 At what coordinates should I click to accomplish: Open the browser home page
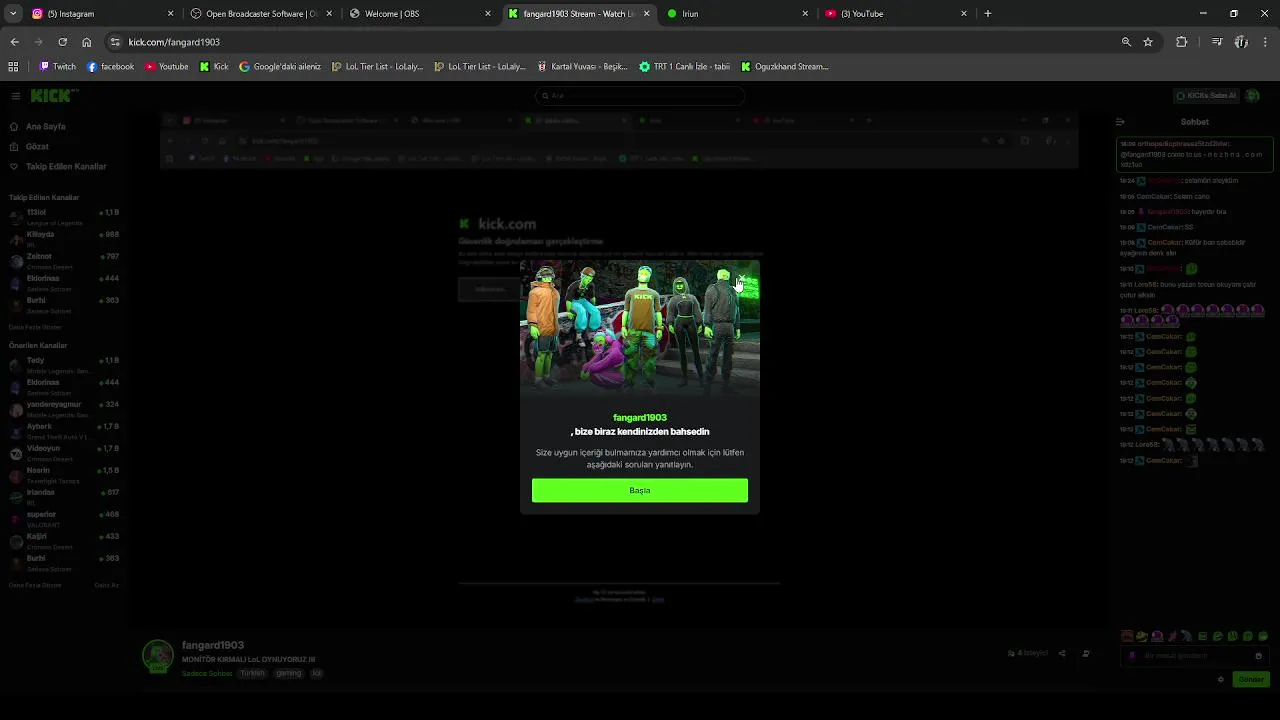(x=87, y=42)
